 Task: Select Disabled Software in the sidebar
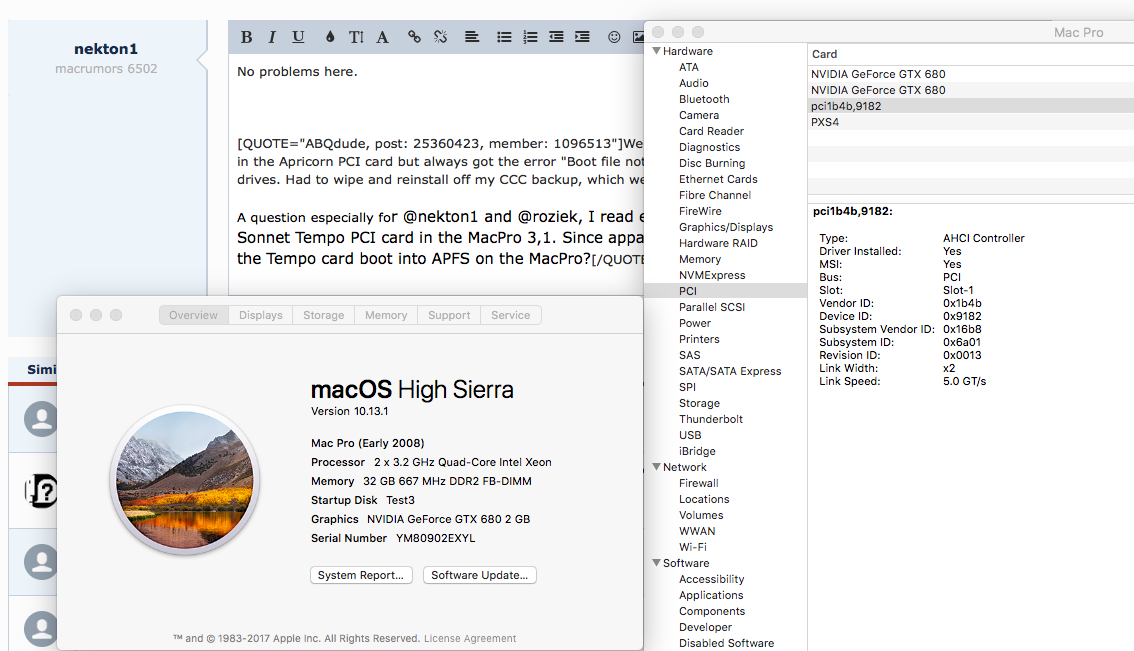[726, 643]
